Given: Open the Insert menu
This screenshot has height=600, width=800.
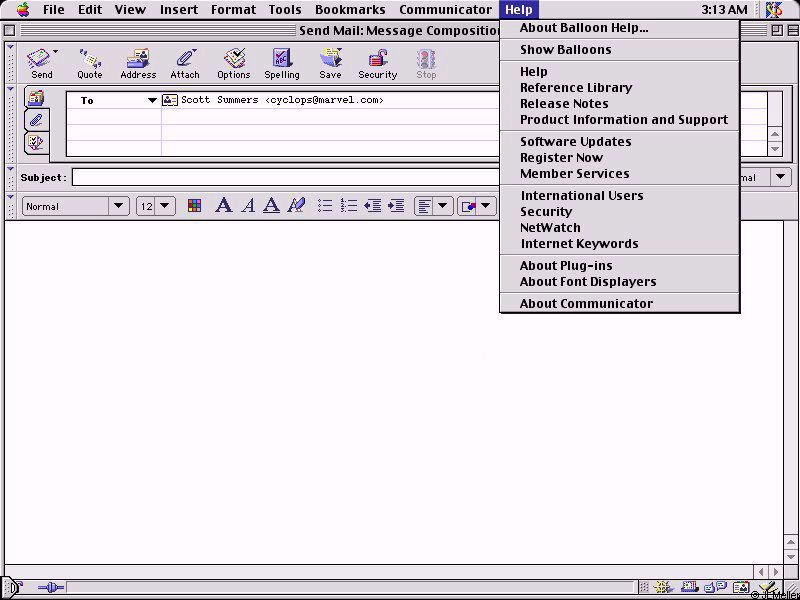Looking at the screenshot, I should tap(179, 10).
